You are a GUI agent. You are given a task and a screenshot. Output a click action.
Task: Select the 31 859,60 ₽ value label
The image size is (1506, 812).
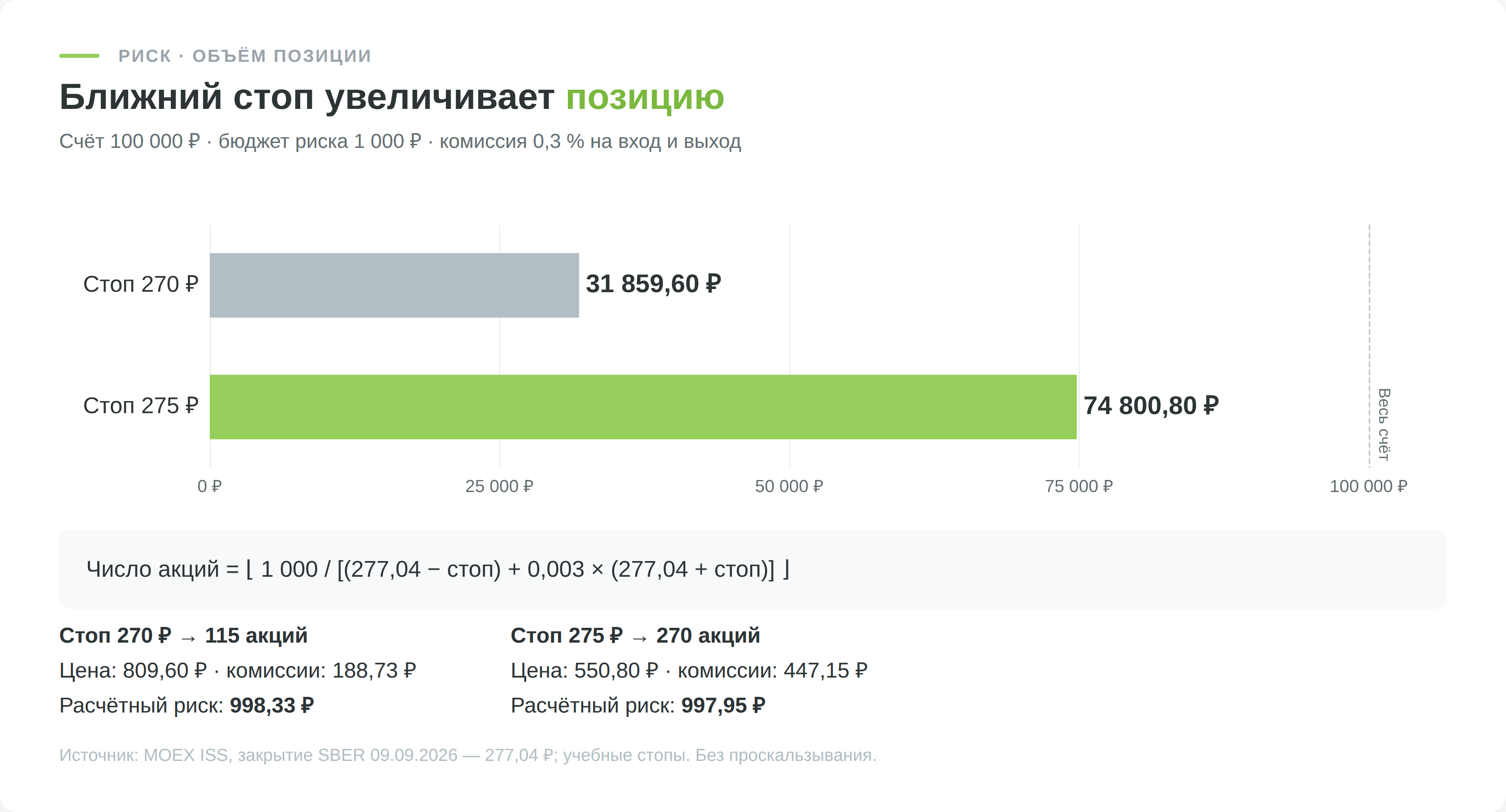coord(653,284)
